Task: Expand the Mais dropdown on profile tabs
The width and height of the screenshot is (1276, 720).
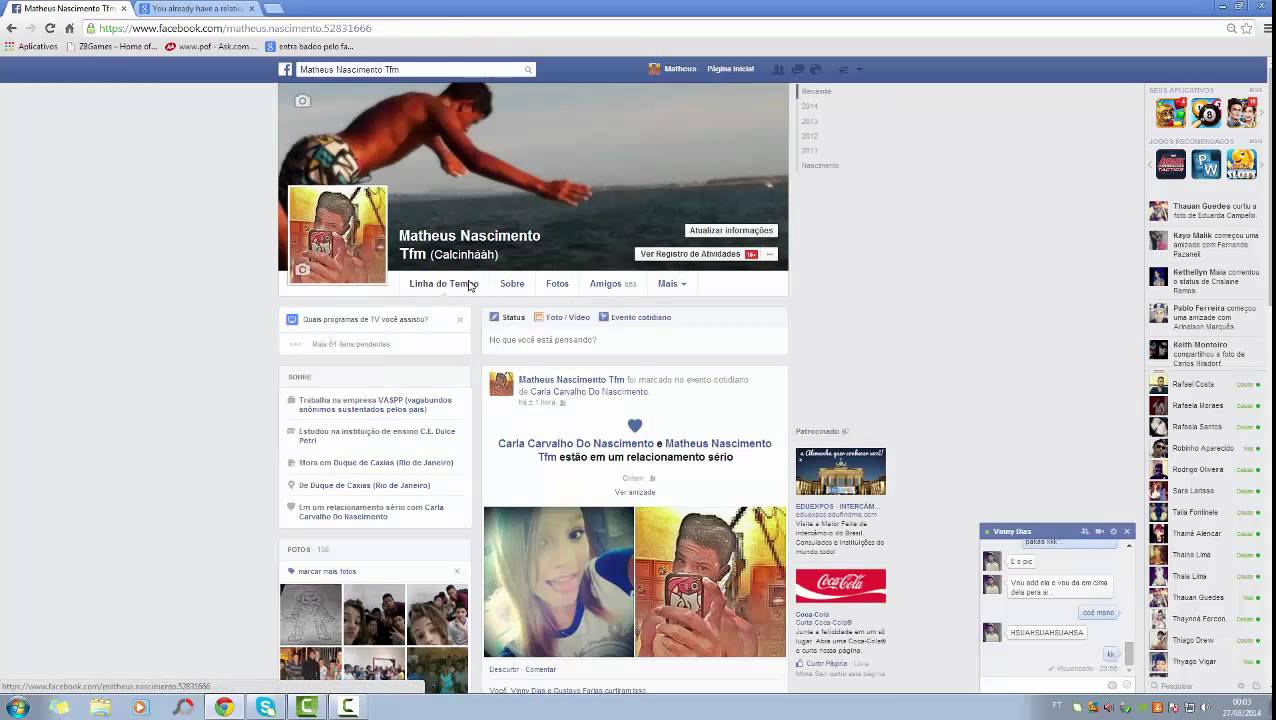Action: pos(672,284)
